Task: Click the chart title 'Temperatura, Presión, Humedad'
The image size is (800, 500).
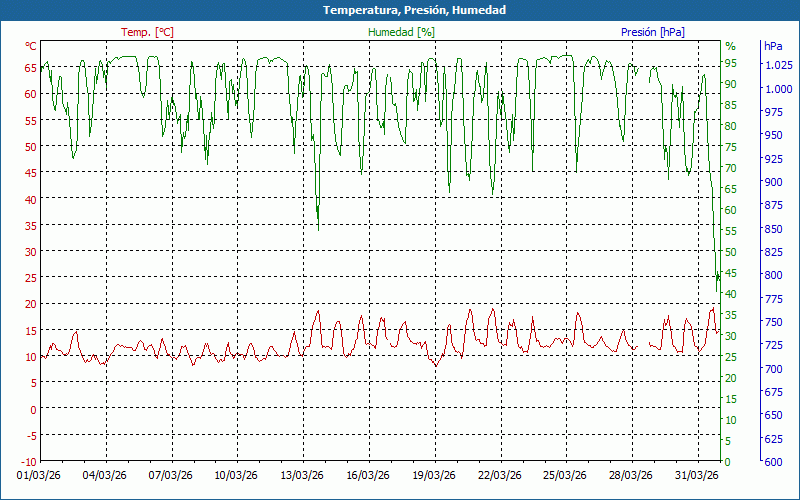Action: (400, 10)
